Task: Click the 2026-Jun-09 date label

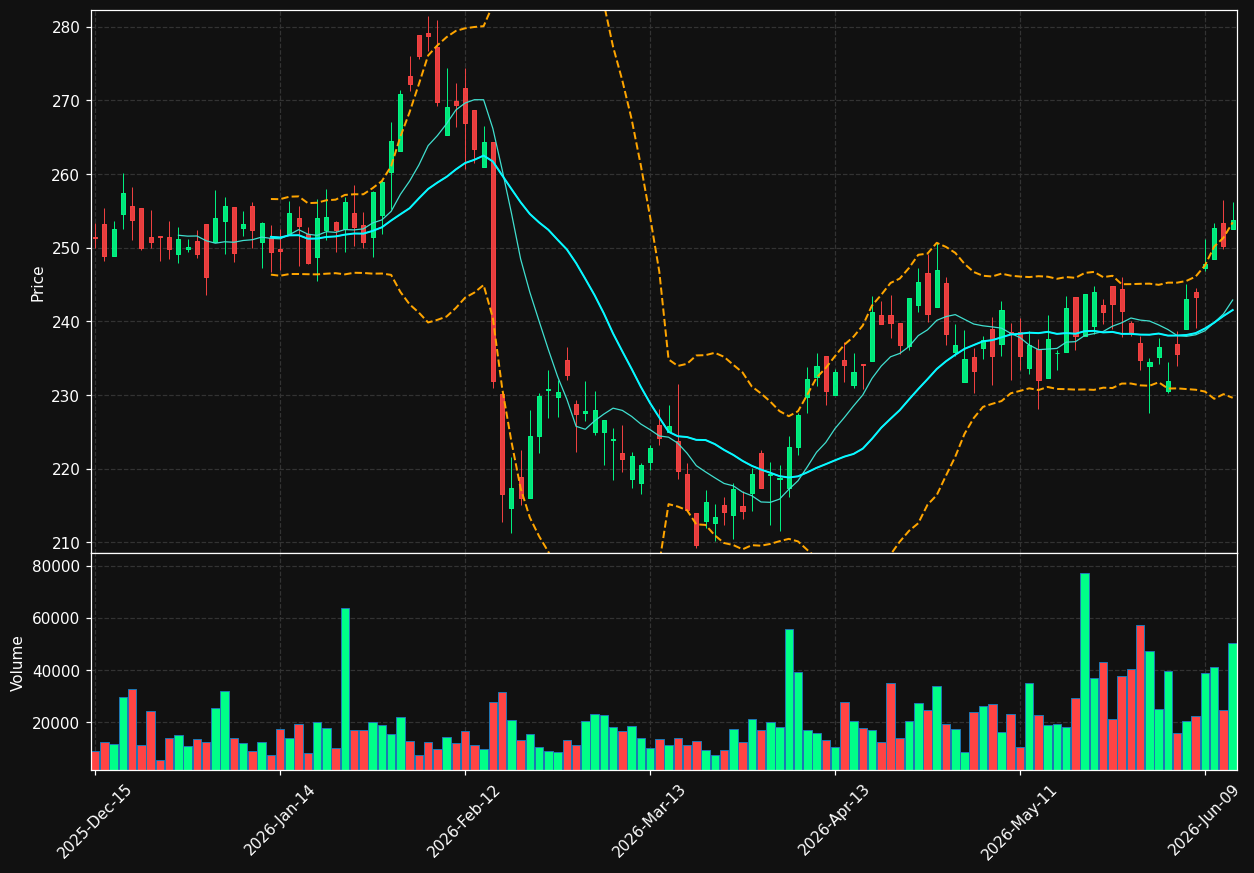Action: [1204, 820]
